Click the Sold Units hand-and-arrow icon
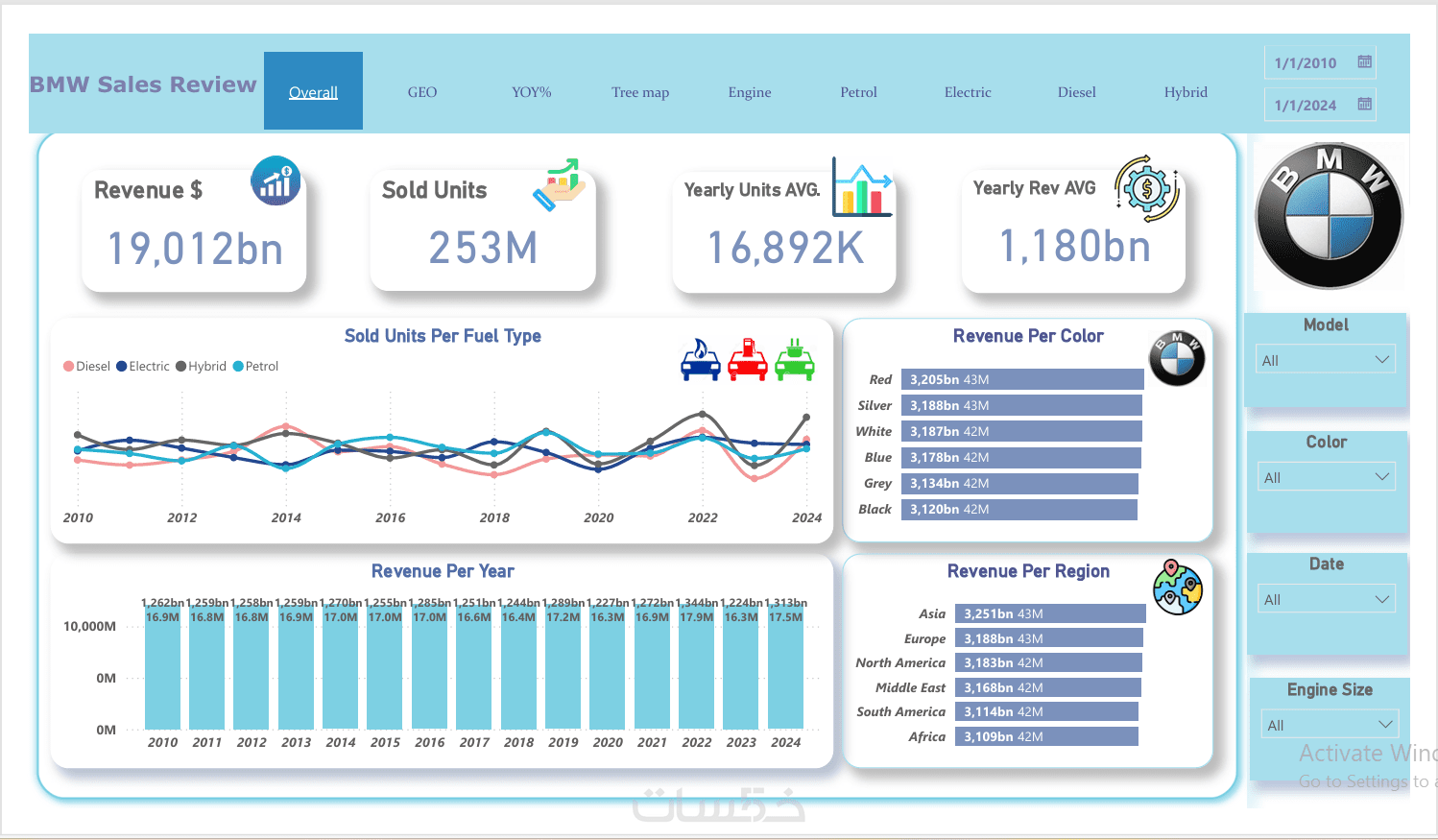Image resolution: width=1438 pixels, height=840 pixels. [x=560, y=184]
